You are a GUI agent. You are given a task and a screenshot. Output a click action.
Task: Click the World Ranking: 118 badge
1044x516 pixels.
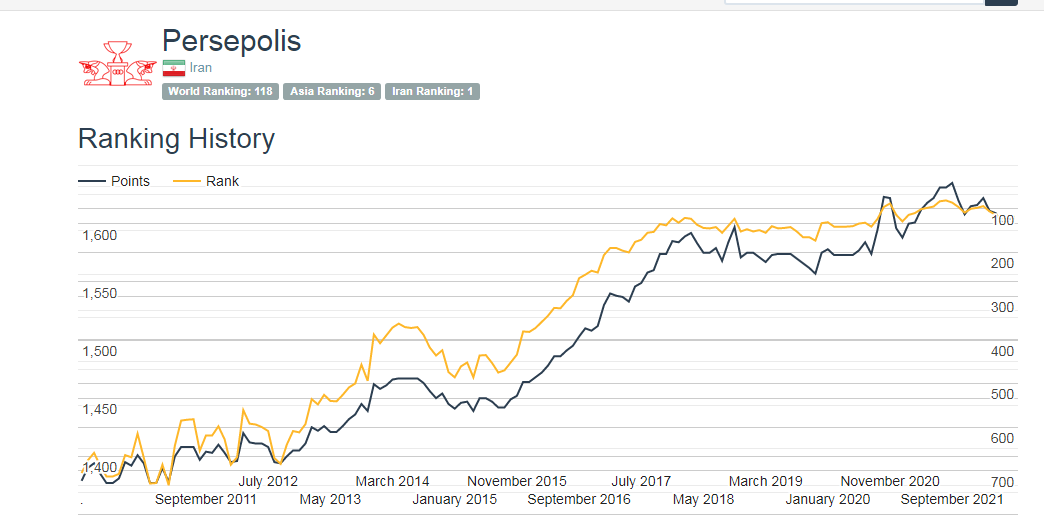220,92
